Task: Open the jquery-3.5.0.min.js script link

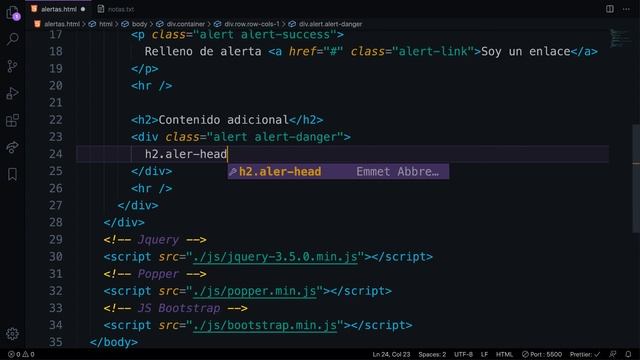Action: coord(275,257)
